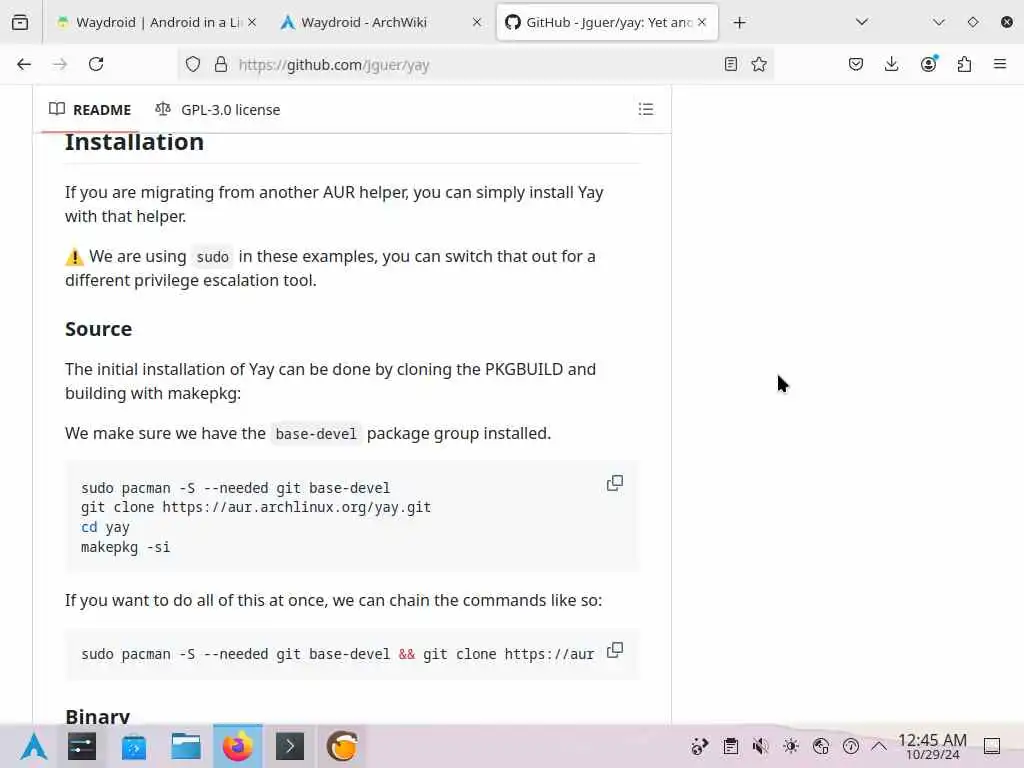The height and width of the screenshot is (768, 1024).
Task: Focus the github.com/Jguer/yay address bar
Action: 477,64
